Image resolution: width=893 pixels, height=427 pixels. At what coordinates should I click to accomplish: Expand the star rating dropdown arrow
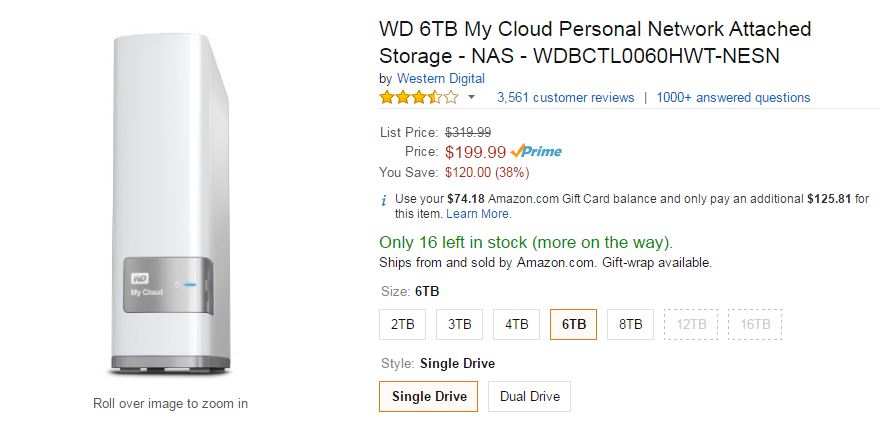pyautogui.click(x=471, y=98)
